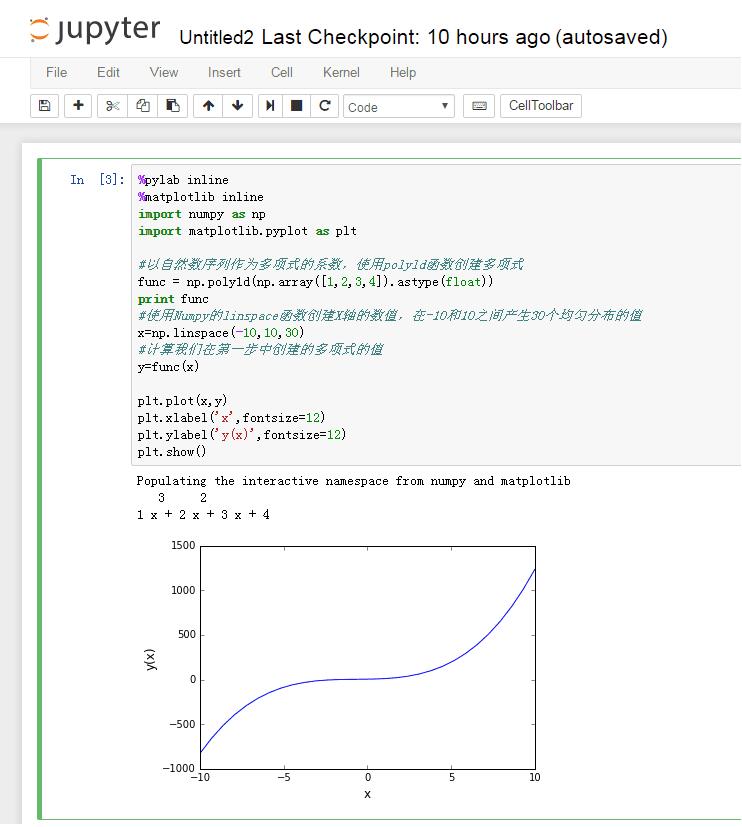Move the selected cell down
Screen dimensions: 742x827
tap(237, 106)
